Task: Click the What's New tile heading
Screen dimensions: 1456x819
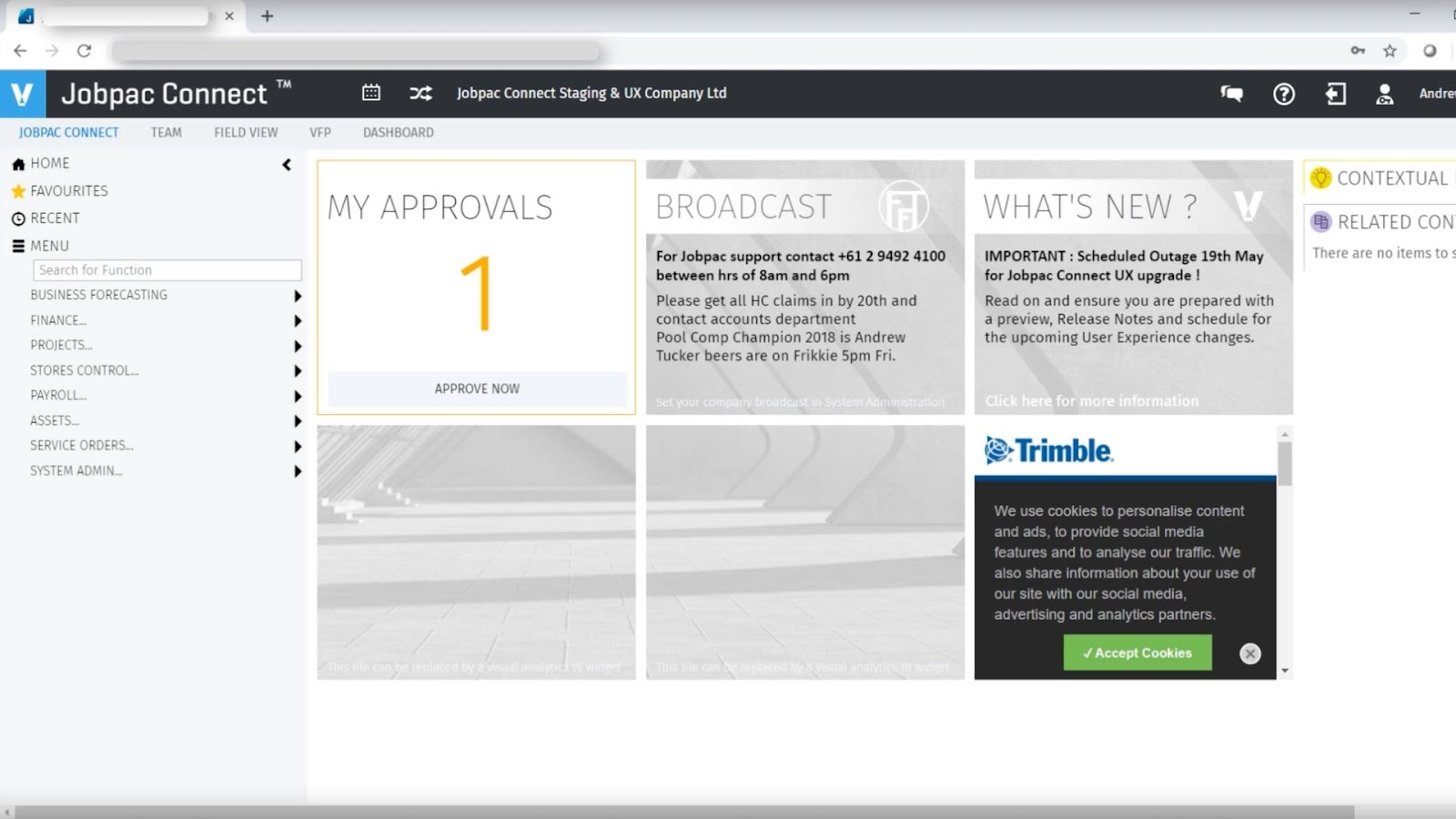Action: [1090, 207]
